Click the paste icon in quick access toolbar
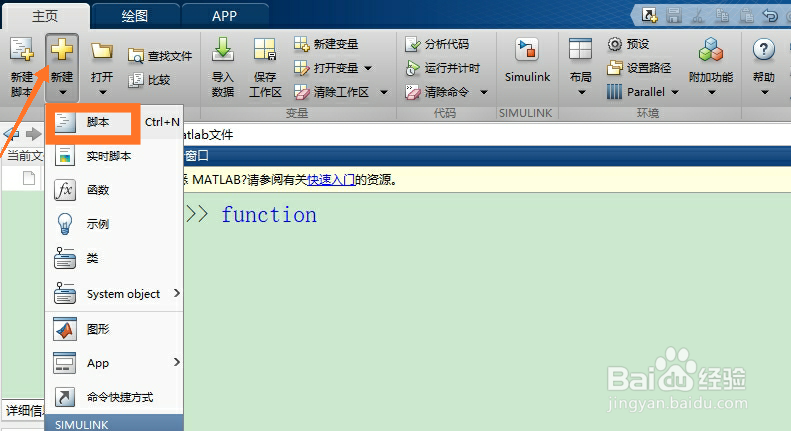This screenshot has width=791, height=431. (x=747, y=16)
